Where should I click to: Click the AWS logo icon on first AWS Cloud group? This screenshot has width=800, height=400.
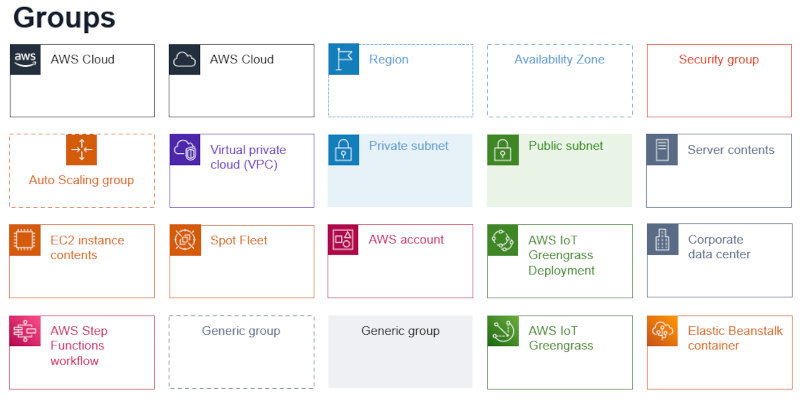click(26, 60)
